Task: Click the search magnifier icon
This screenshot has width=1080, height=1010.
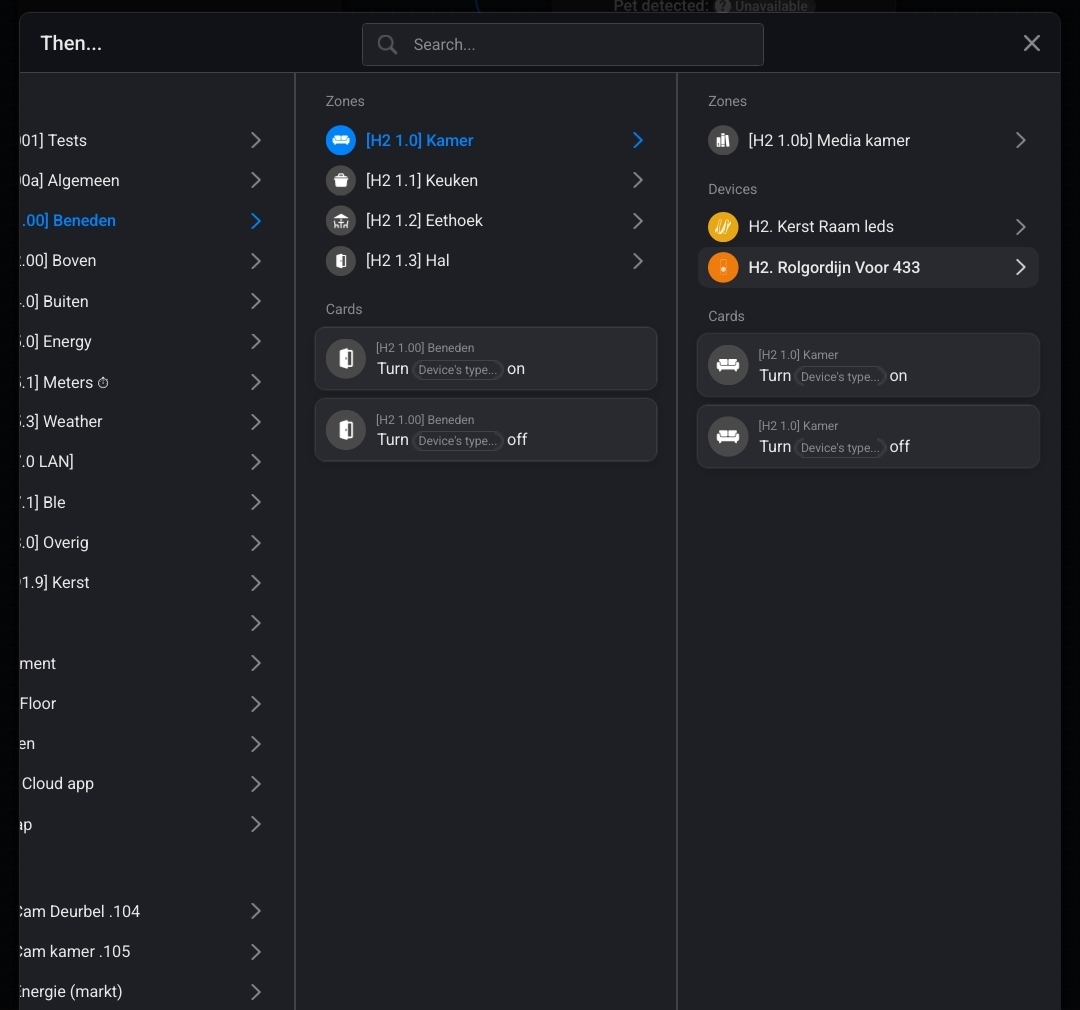Action: click(x=387, y=45)
